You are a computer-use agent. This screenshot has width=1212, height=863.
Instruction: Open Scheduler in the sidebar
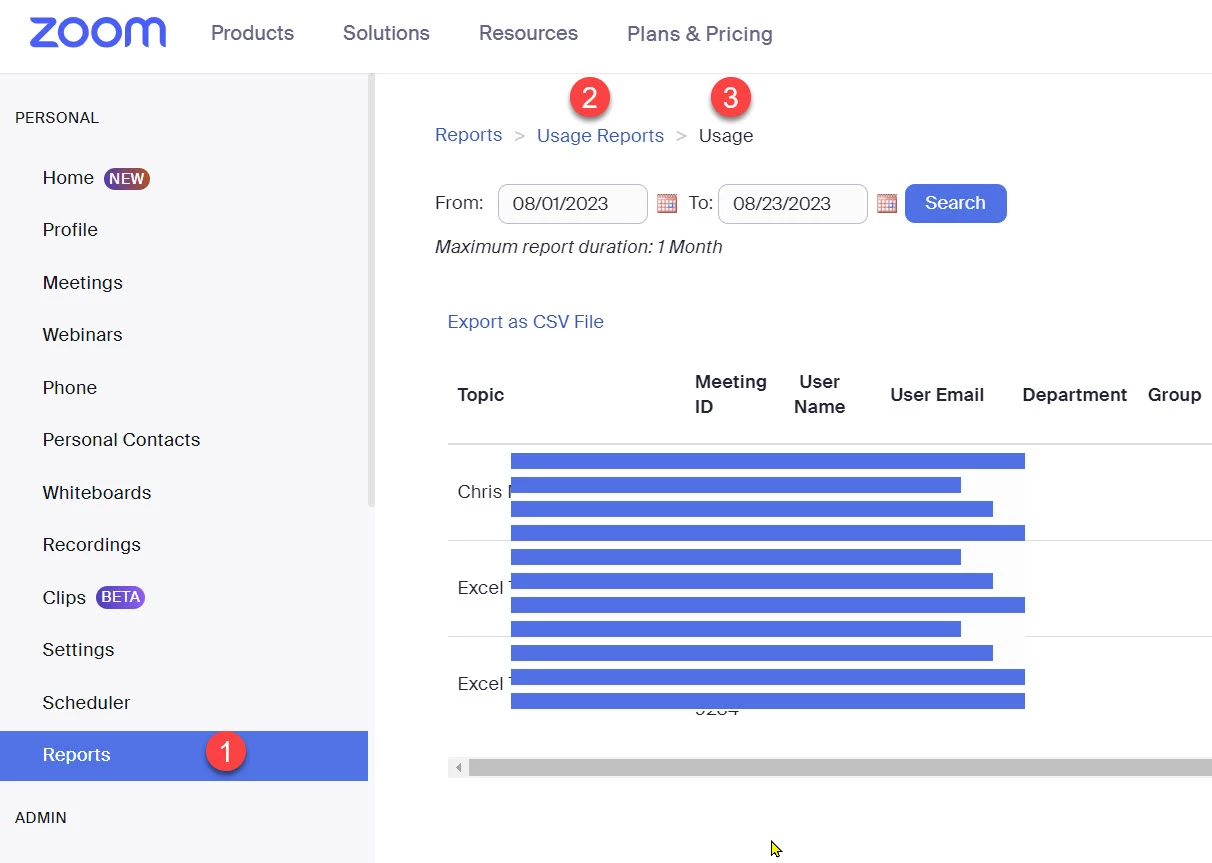86,703
